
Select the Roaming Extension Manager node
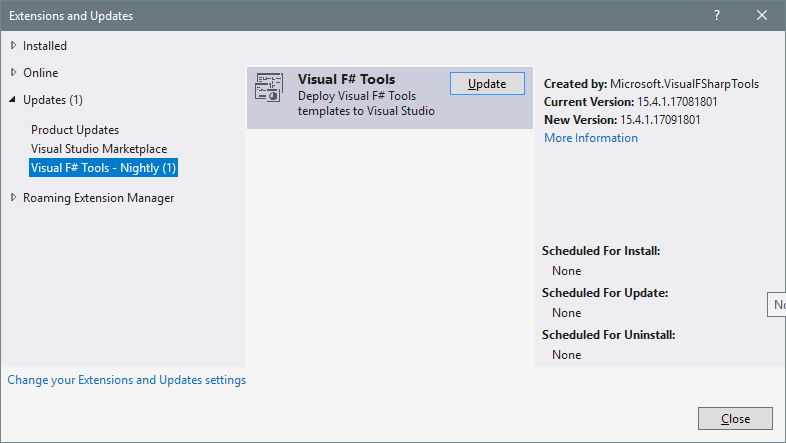pyautogui.click(x=98, y=198)
